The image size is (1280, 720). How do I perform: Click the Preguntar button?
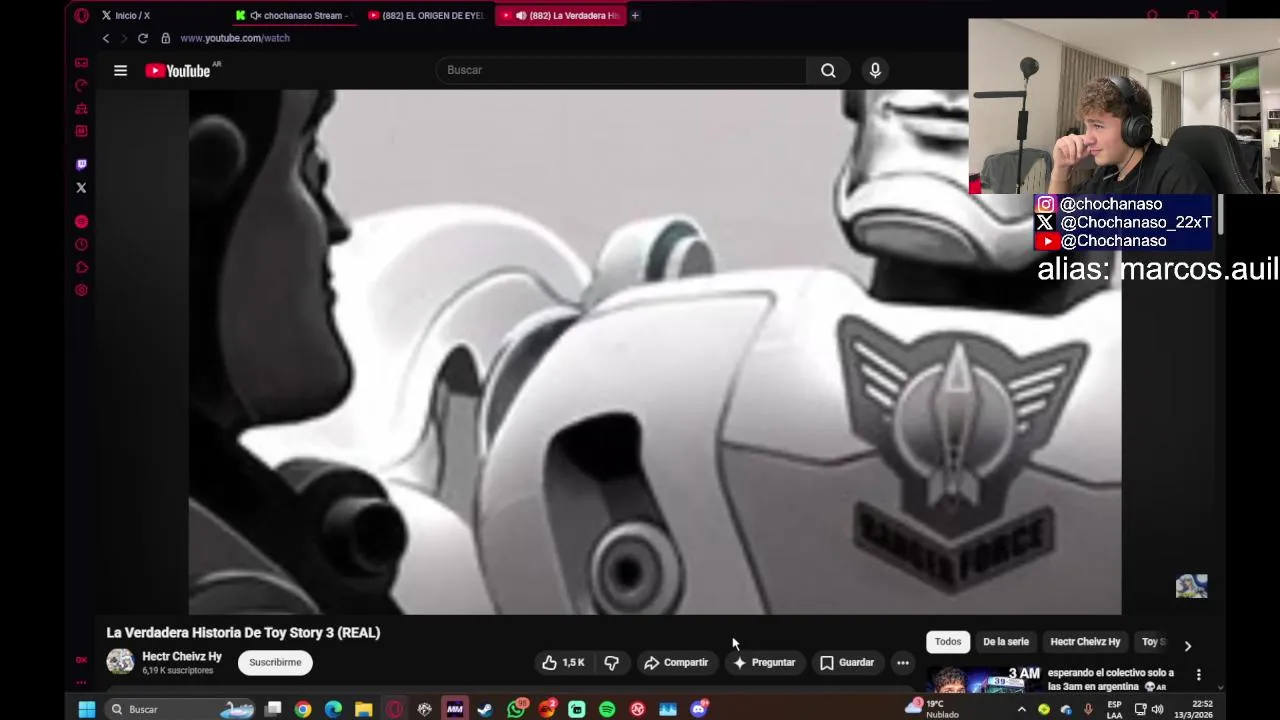pos(764,662)
